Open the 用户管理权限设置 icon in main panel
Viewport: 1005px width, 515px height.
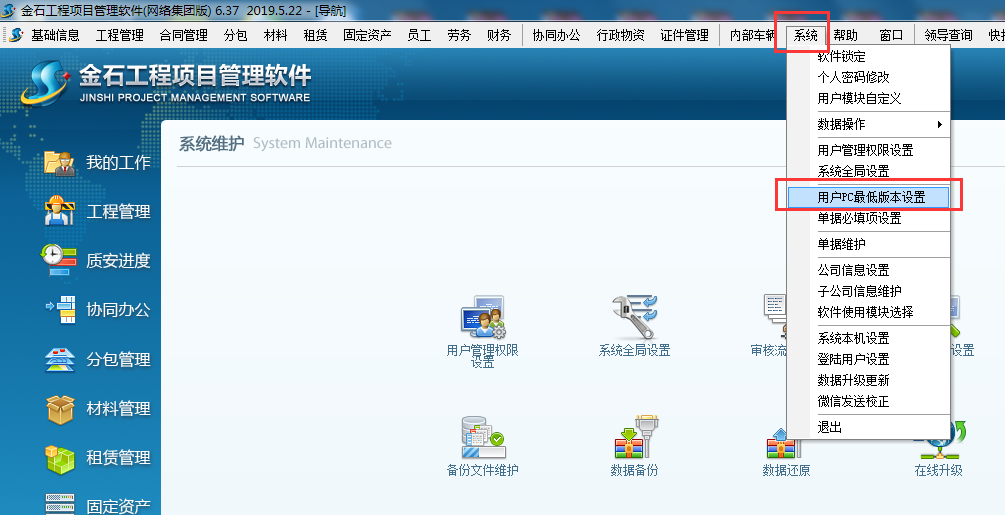[482, 317]
